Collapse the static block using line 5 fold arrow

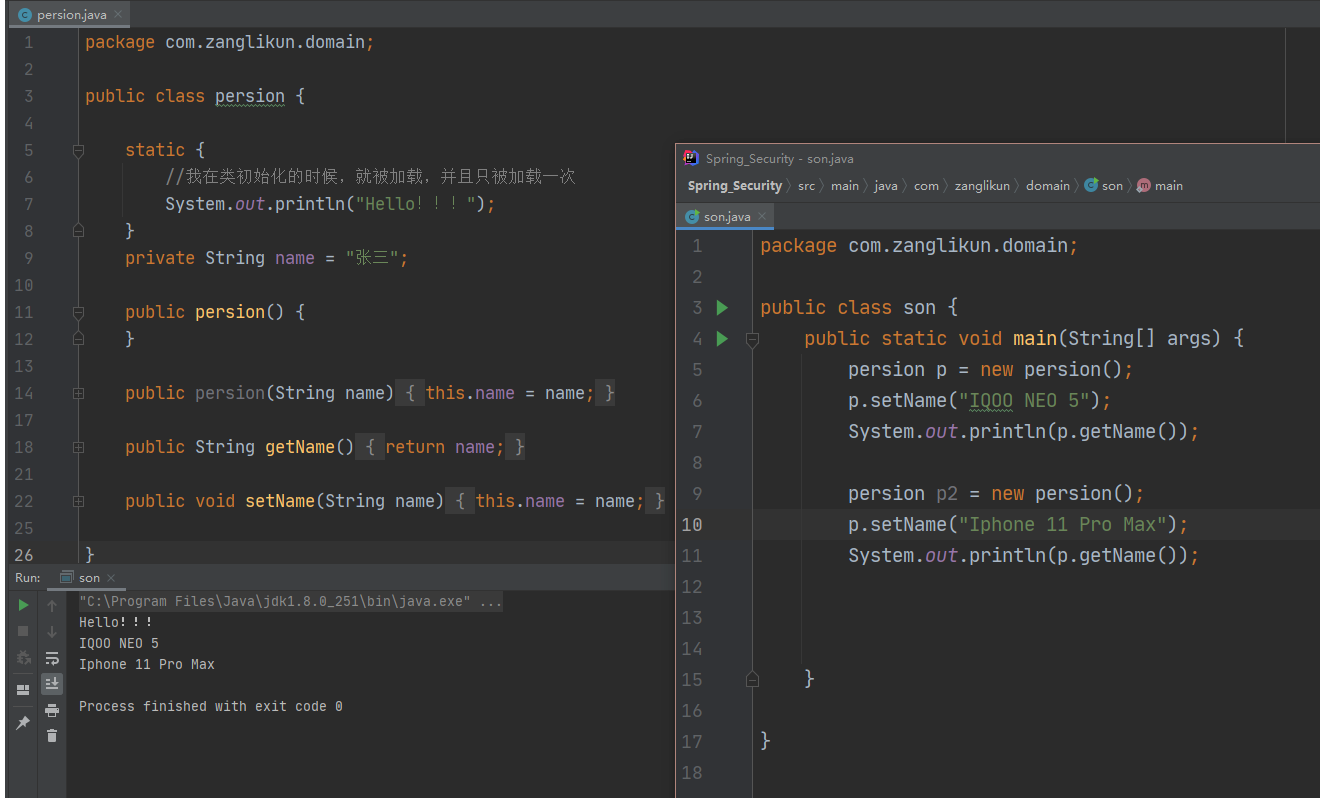(x=78, y=150)
